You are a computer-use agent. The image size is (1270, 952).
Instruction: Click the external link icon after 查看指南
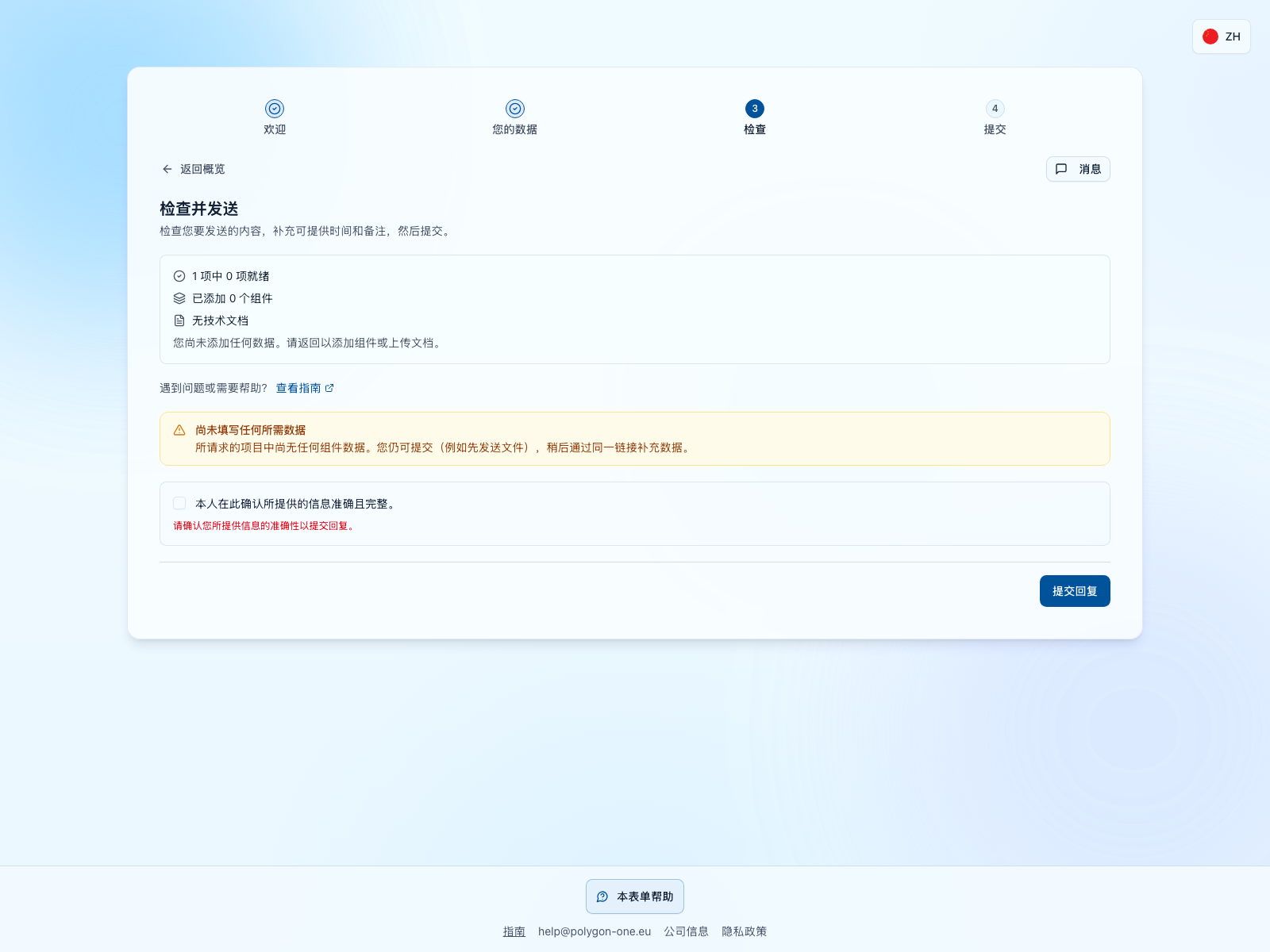point(329,388)
